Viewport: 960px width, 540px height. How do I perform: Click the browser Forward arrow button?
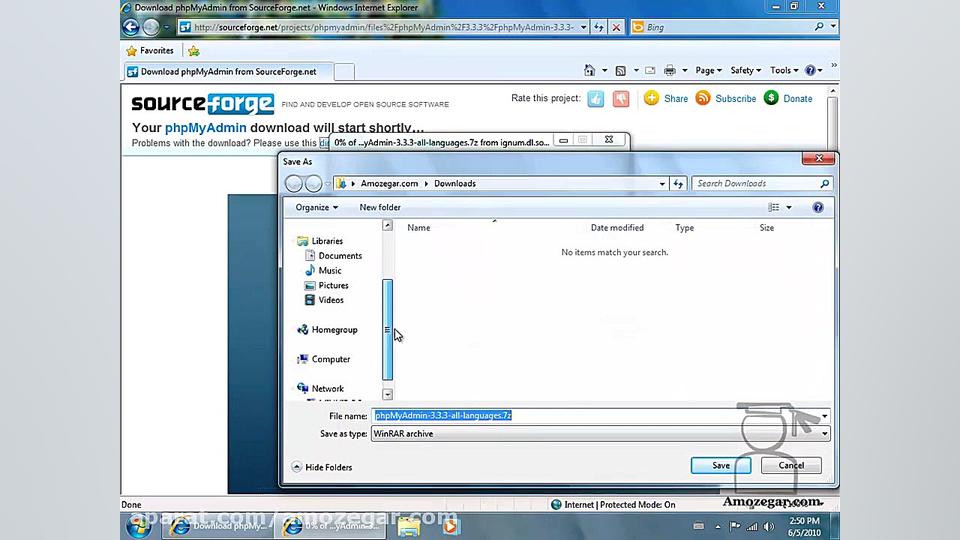tap(151, 27)
